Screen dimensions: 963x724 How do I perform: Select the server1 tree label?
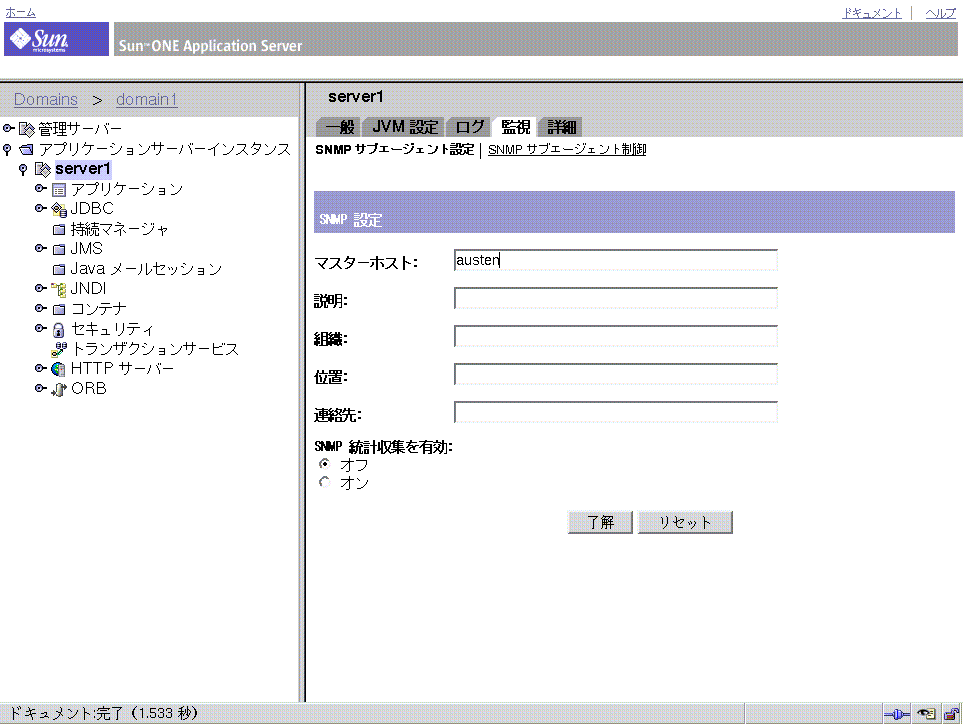82,169
